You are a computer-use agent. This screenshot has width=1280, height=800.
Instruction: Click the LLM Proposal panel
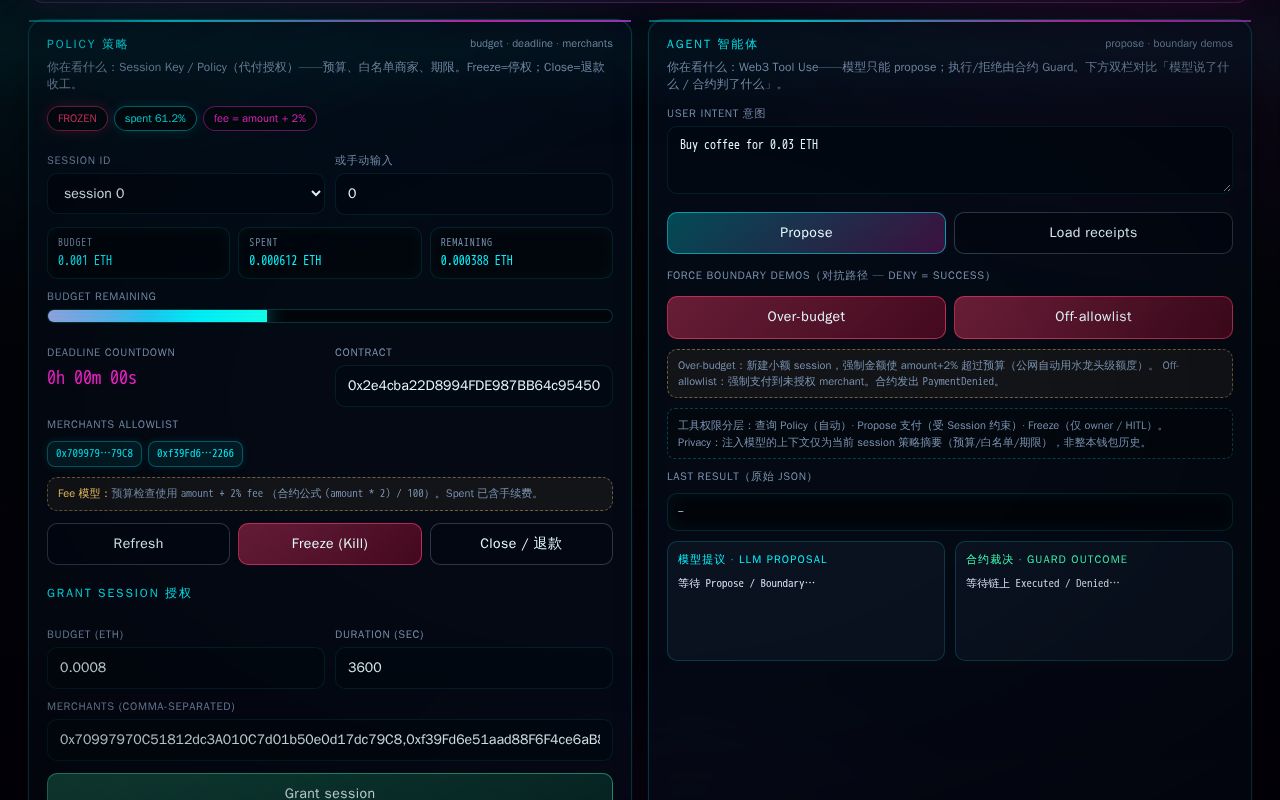(x=806, y=601)
